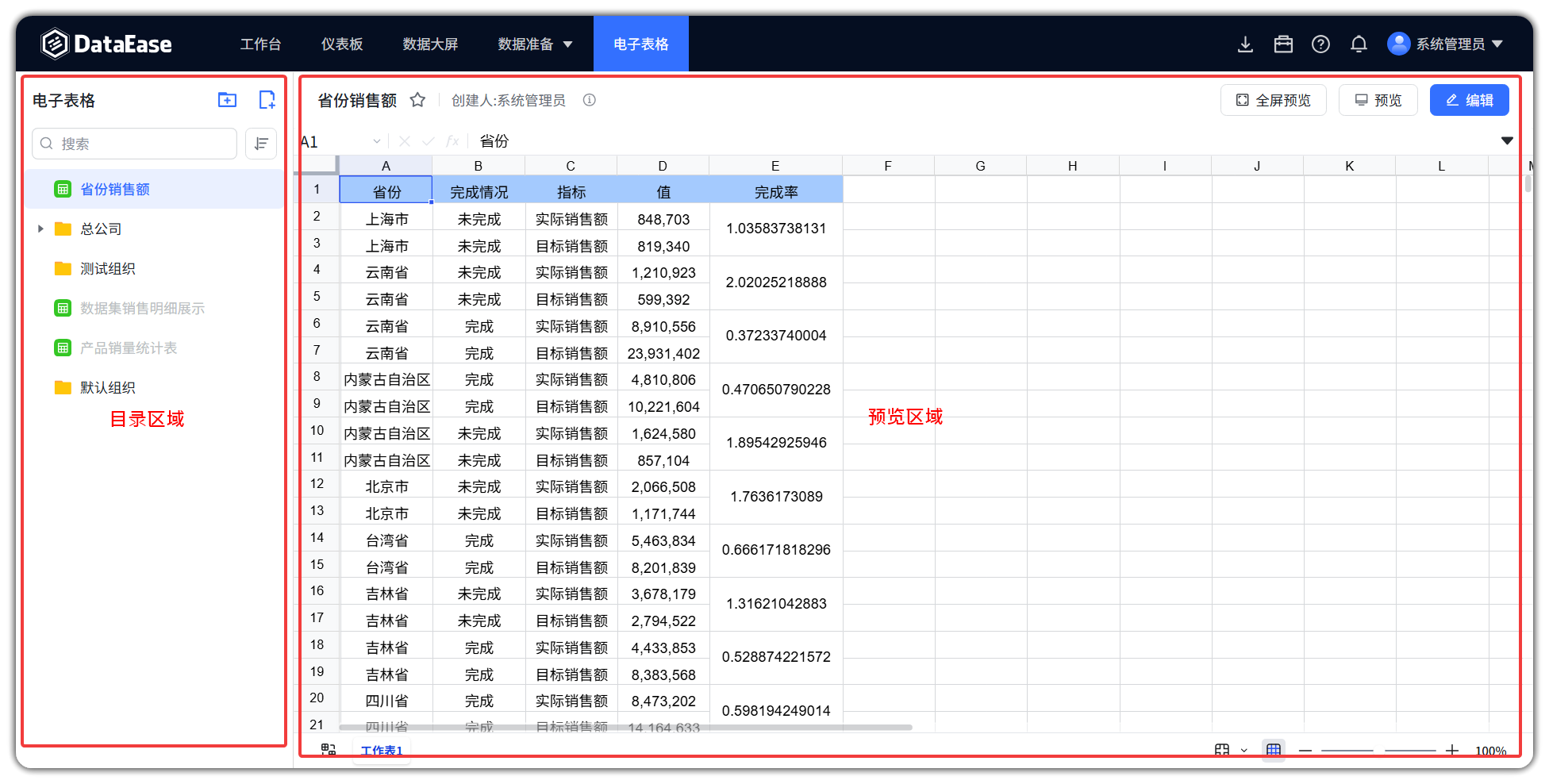
Task: Click the zoom in plus icon
Action: click(x=1451, y=750)
